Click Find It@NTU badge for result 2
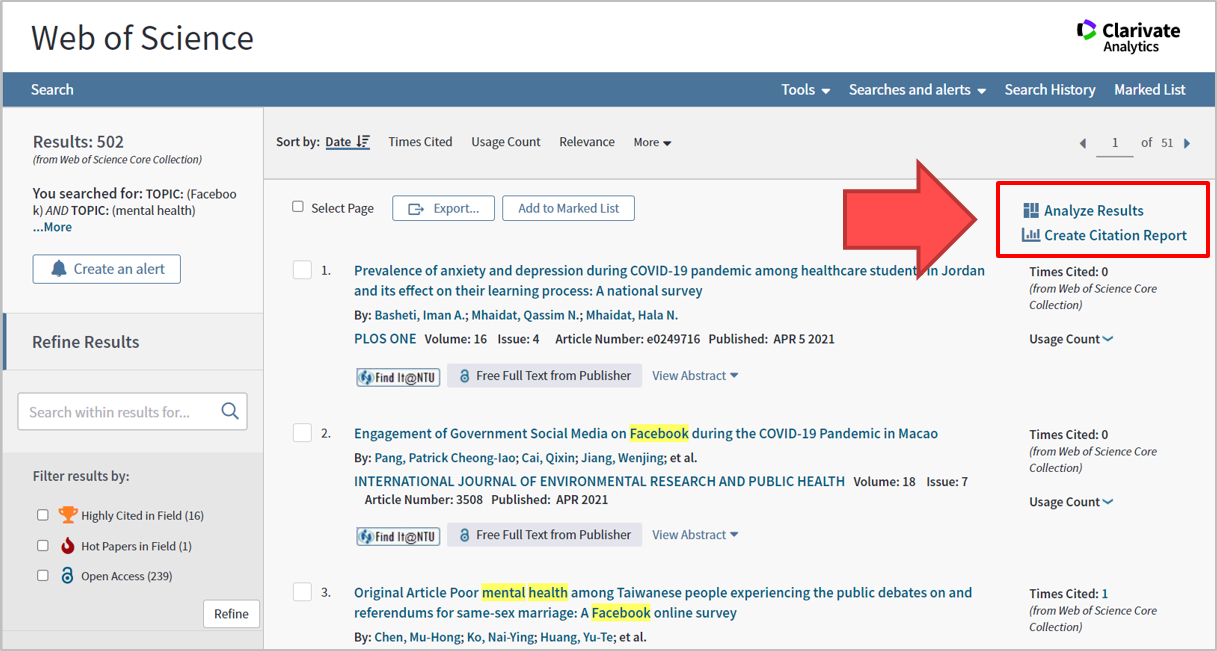The image size is (1217, 651). point(398,536)
